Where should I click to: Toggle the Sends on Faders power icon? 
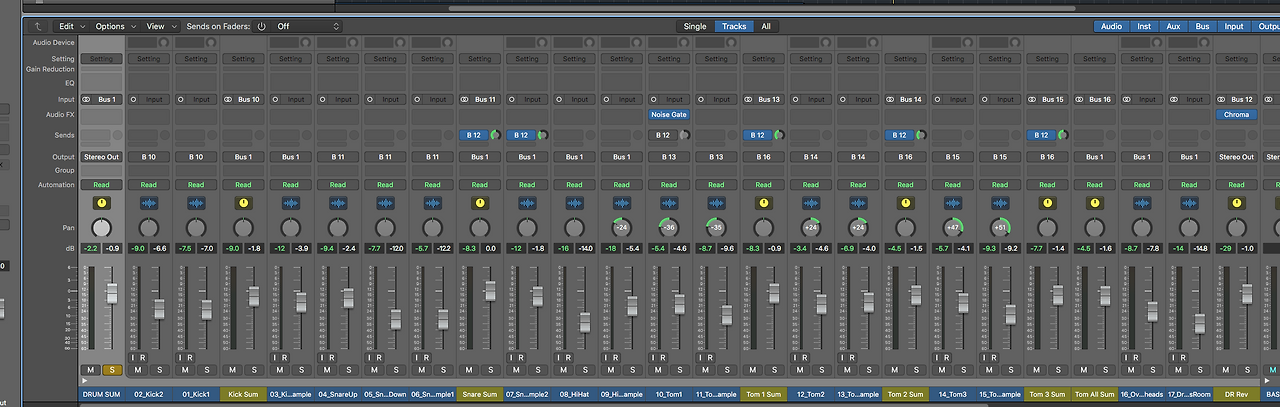(261, 26)
